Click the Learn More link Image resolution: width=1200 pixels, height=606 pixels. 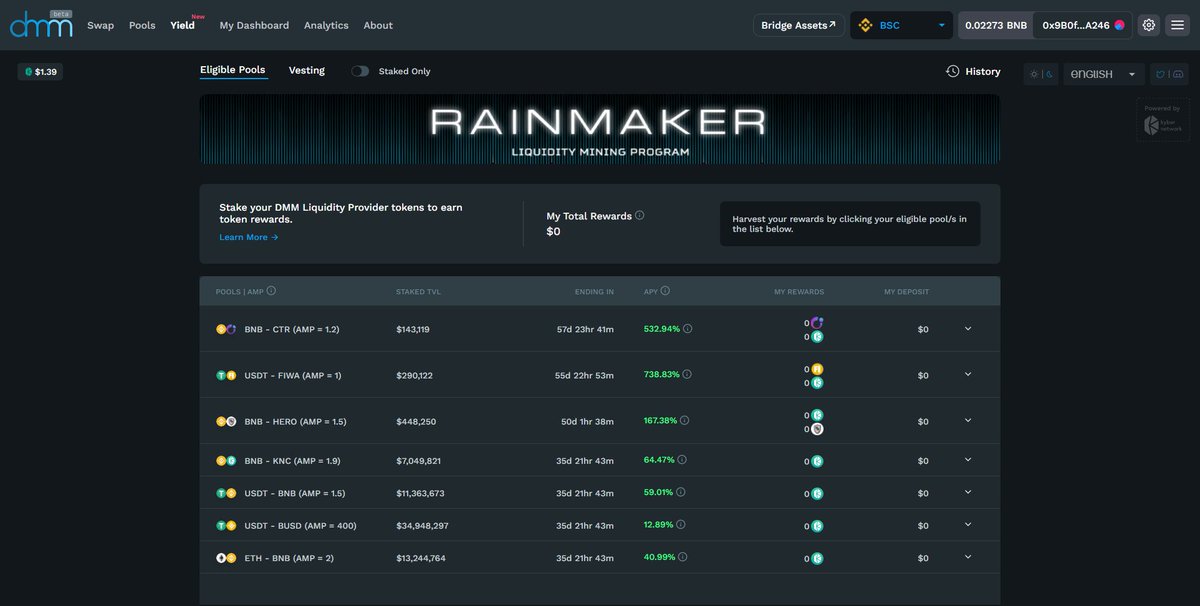[249, 237]
